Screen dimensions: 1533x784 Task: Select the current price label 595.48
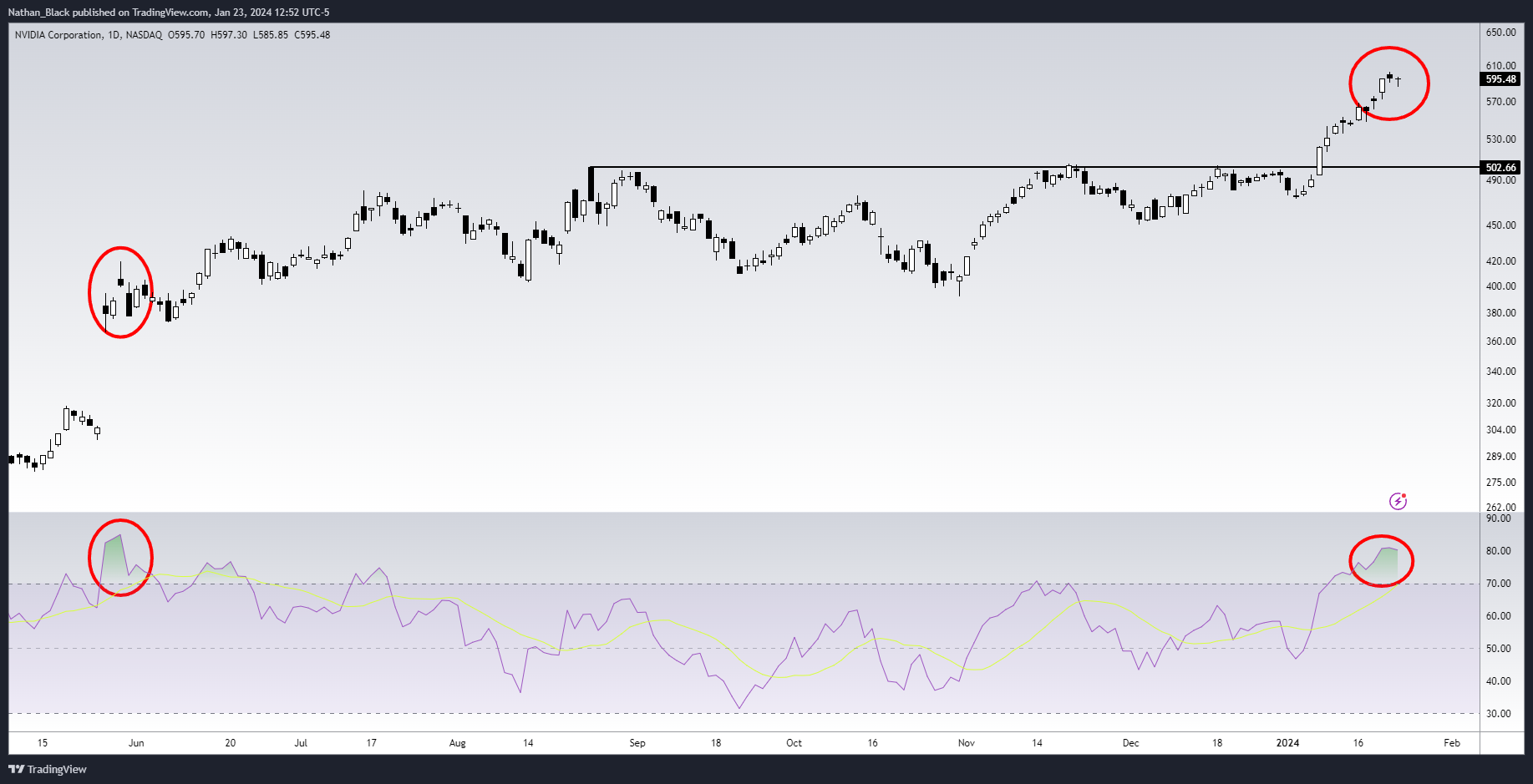coord(1500,79)
